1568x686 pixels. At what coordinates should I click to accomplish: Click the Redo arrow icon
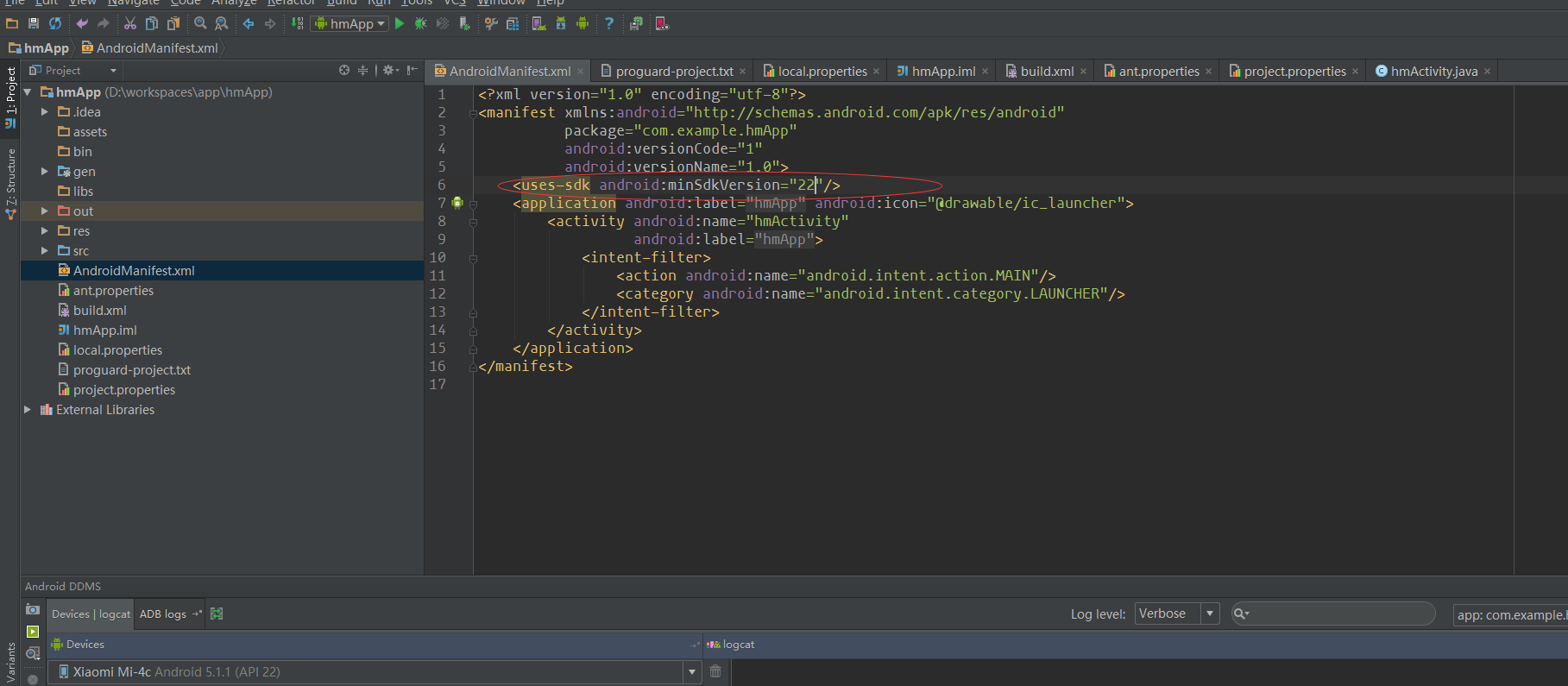click(x=104, y=23)
